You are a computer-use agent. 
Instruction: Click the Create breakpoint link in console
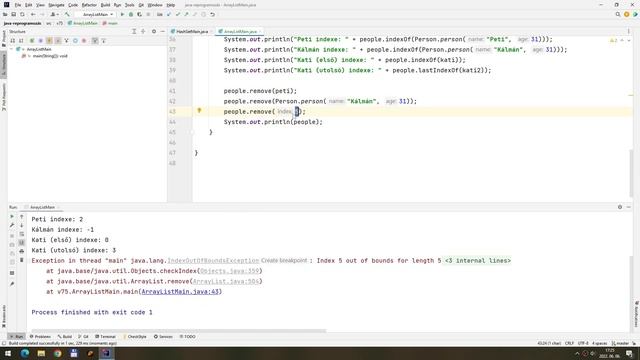coord(284,260)
